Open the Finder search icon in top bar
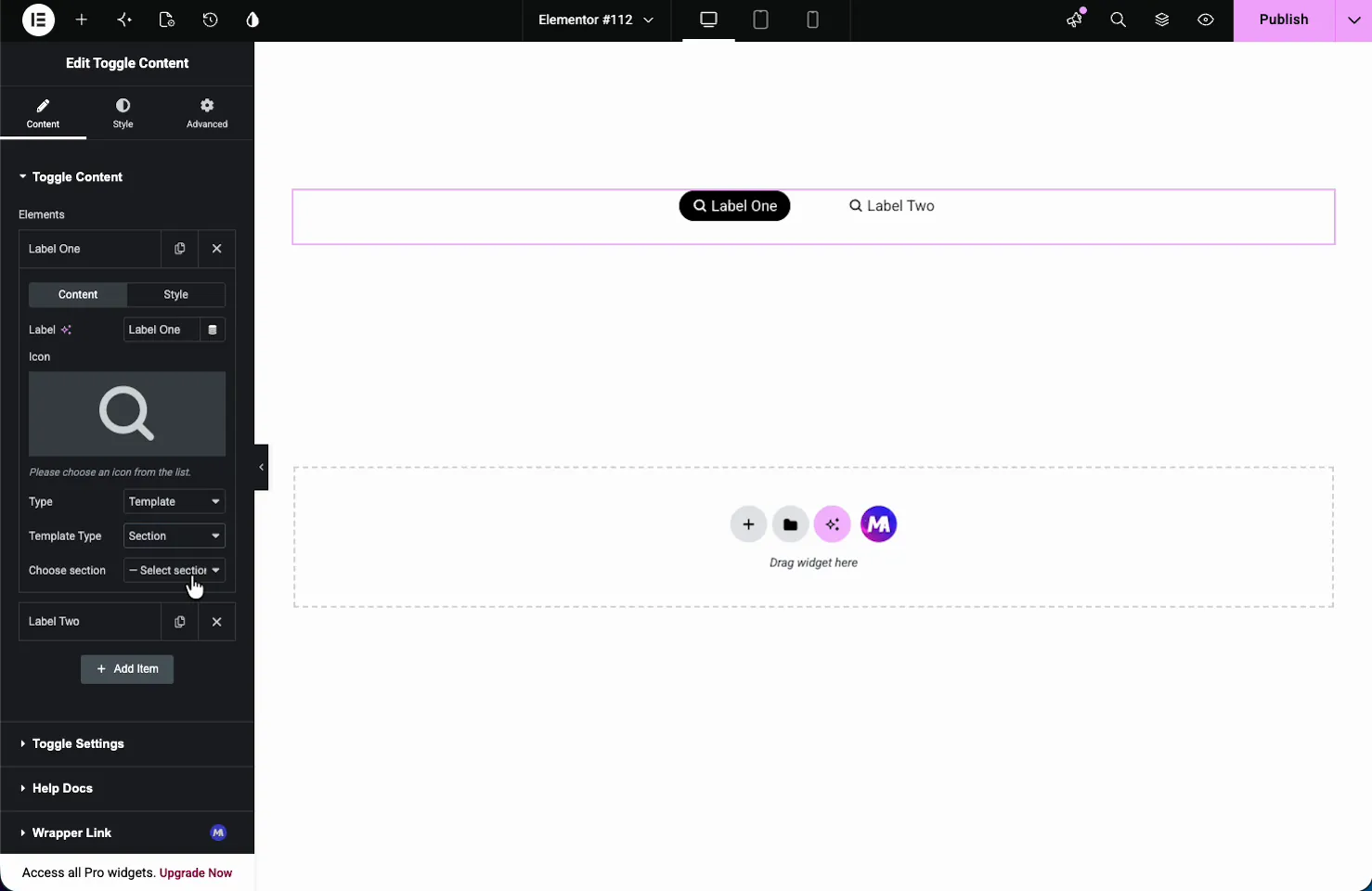 pos(1119,19)
